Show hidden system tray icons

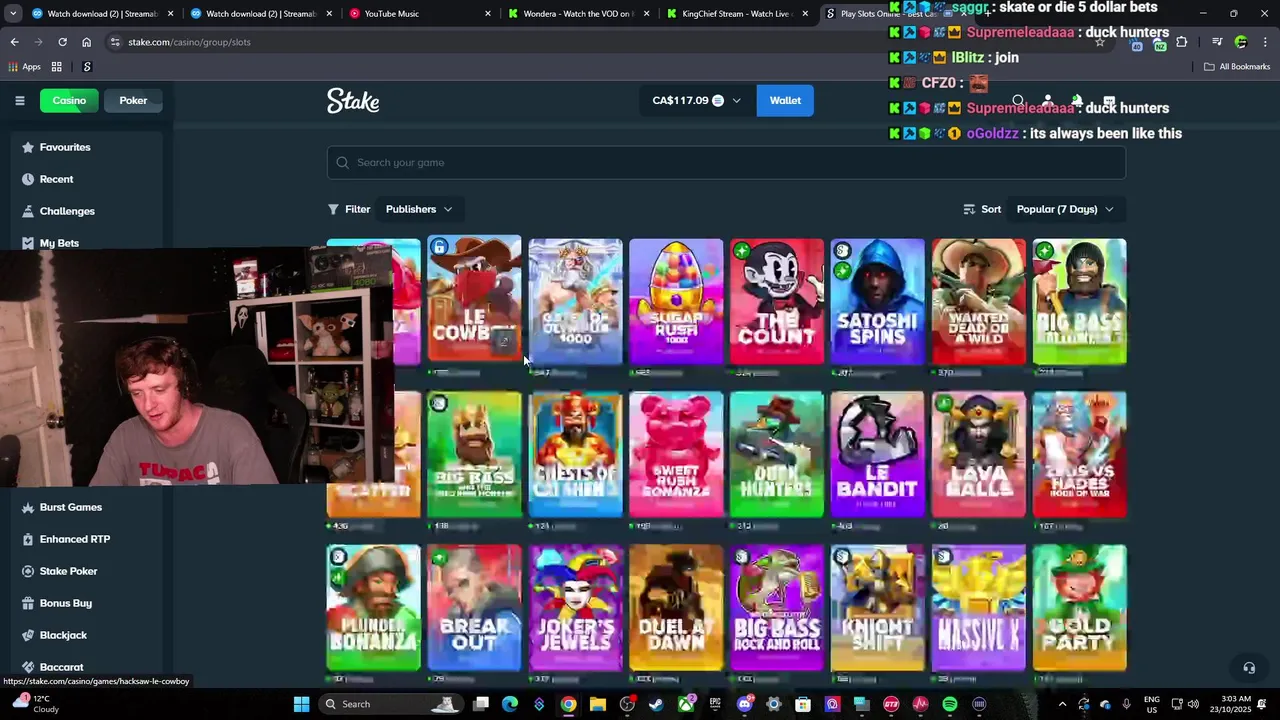click(x=1062, y=704)
